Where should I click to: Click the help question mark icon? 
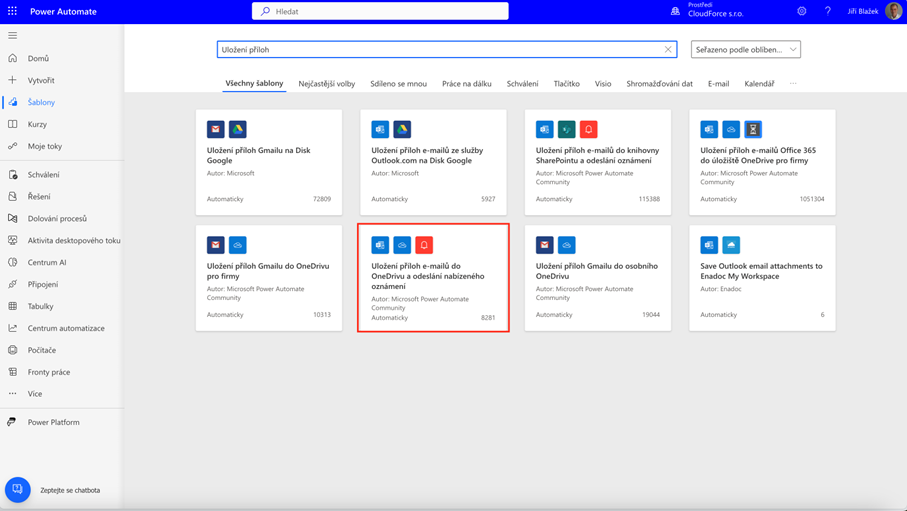click(828, 11)
